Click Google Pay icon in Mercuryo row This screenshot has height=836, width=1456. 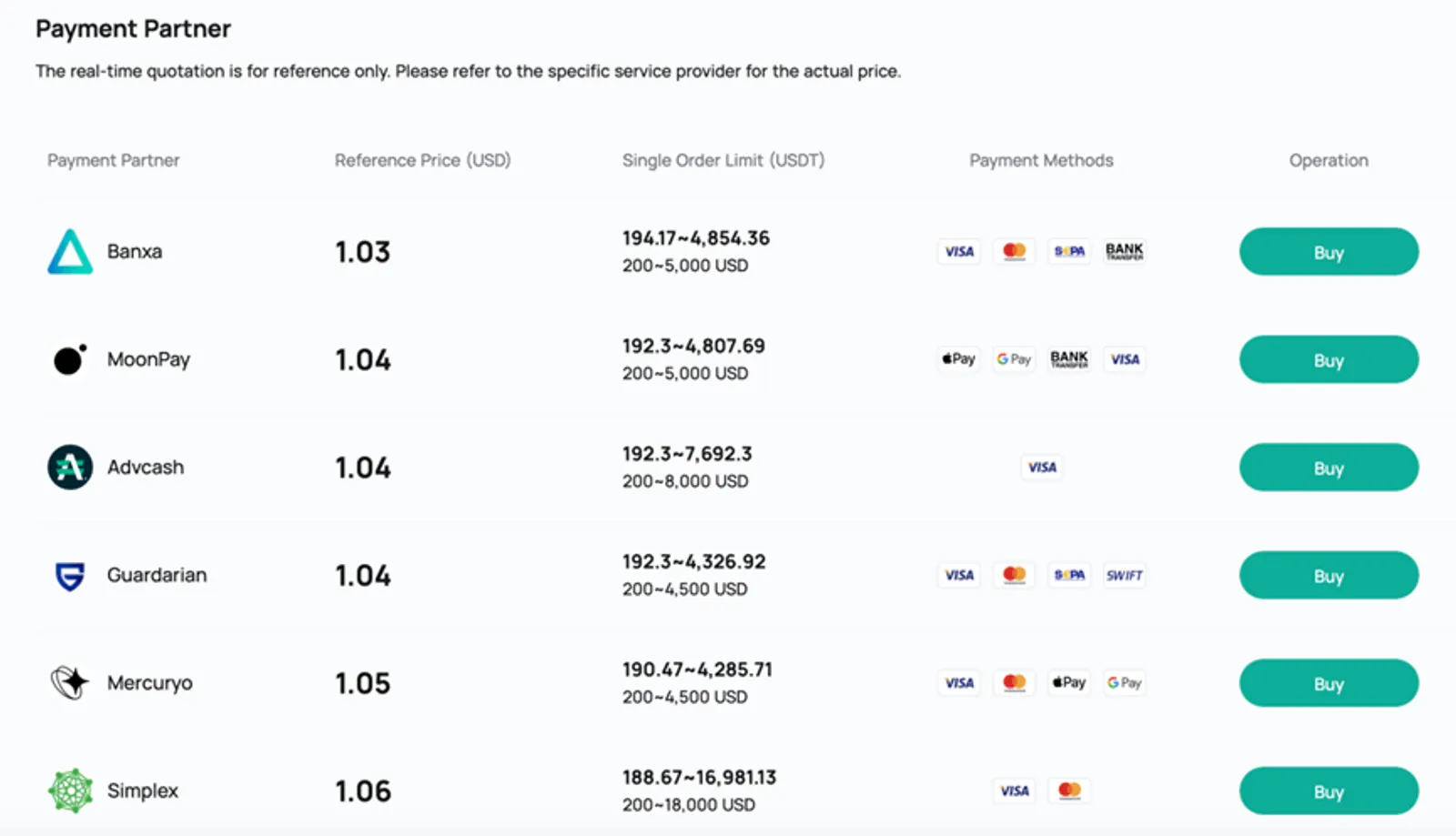point(1125,682)
